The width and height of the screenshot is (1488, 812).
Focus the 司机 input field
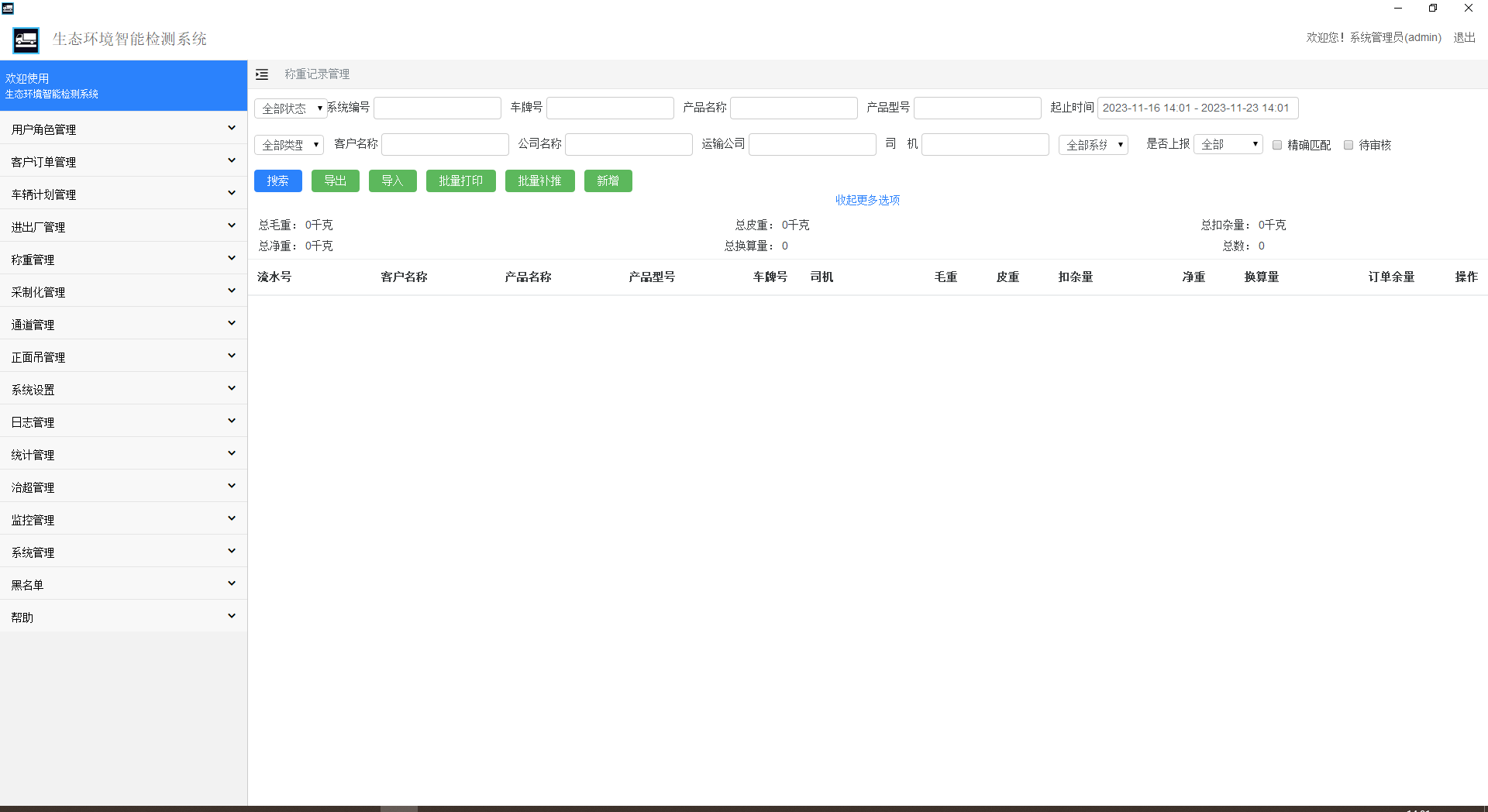coord(985,144)
